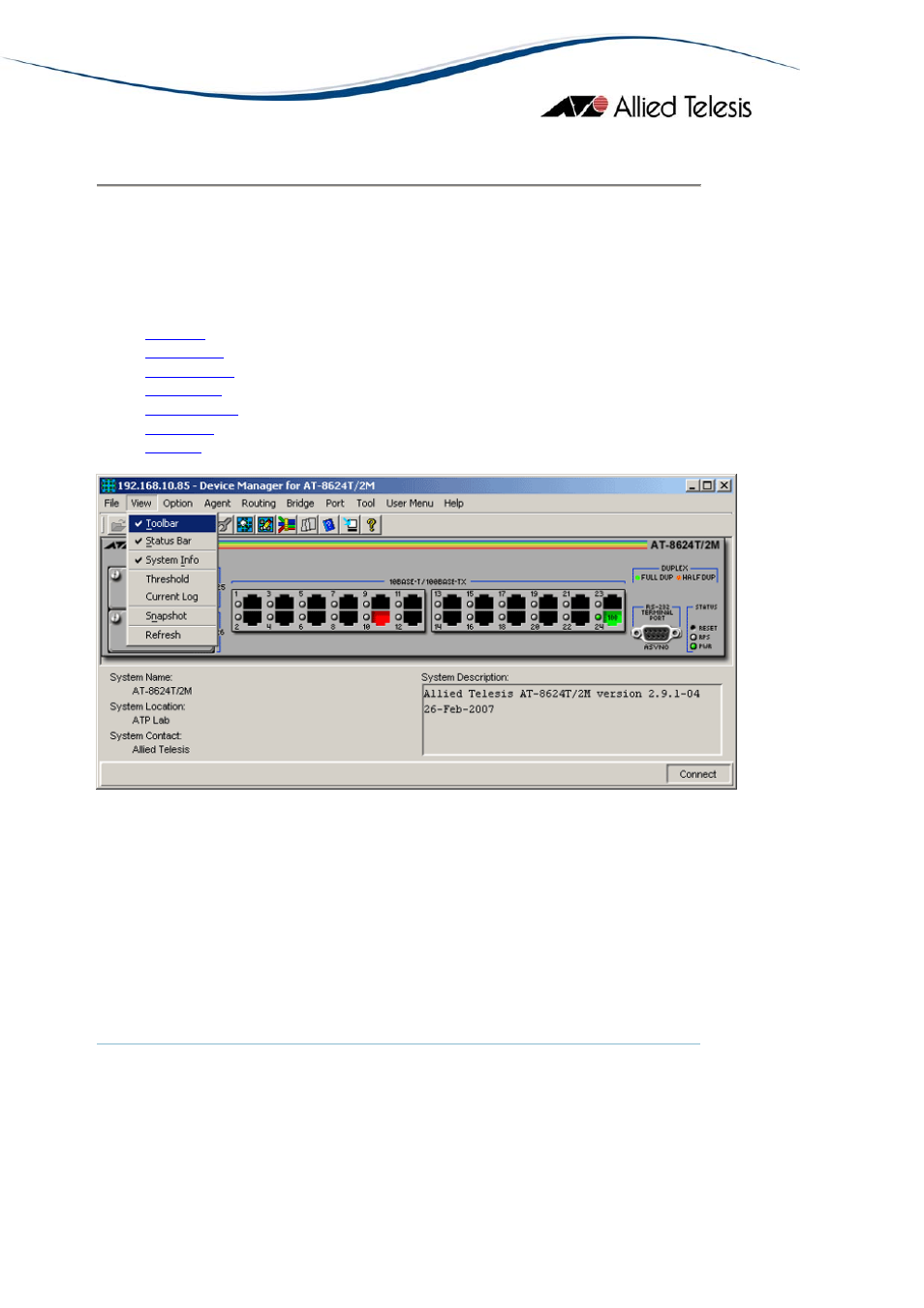Close the Device Manager window
Image resolution: width=924 pixels, height=1308 pixels.
(724, 485)
